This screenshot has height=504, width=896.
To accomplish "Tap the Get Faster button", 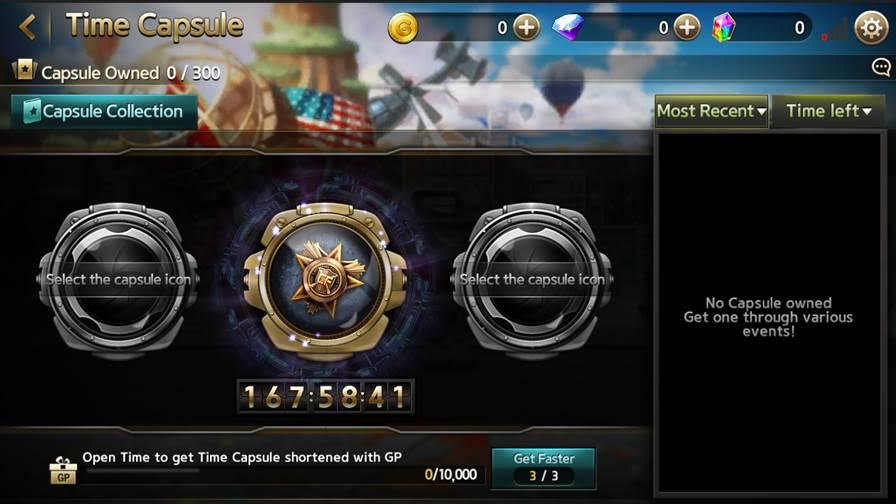I will [x=543, y=468].
